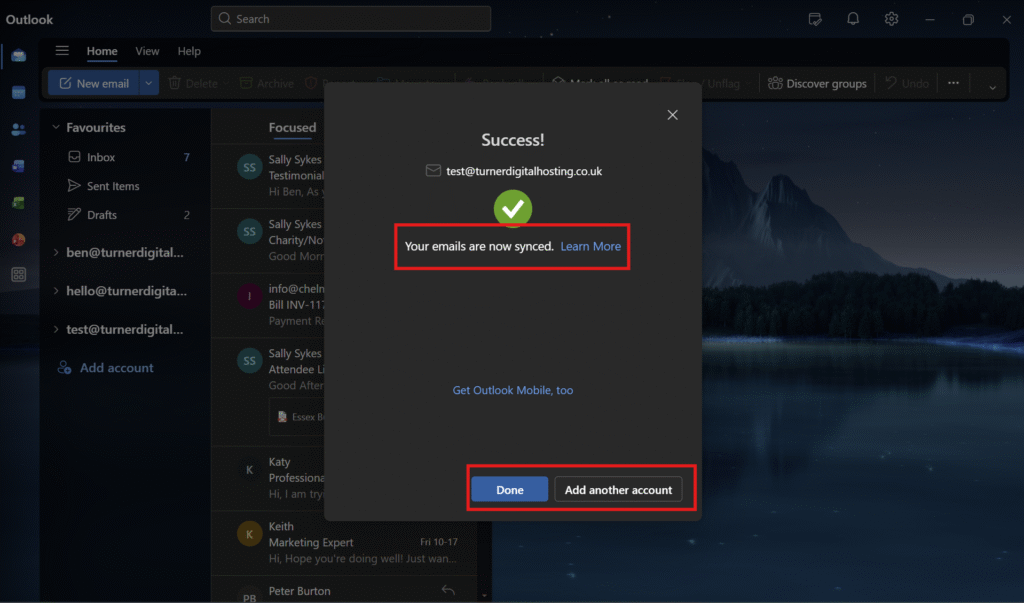This screenshot has height=603, width=1024.
Task: Open the My Day calendar-check icon
Action: click(x=815, y=19)
